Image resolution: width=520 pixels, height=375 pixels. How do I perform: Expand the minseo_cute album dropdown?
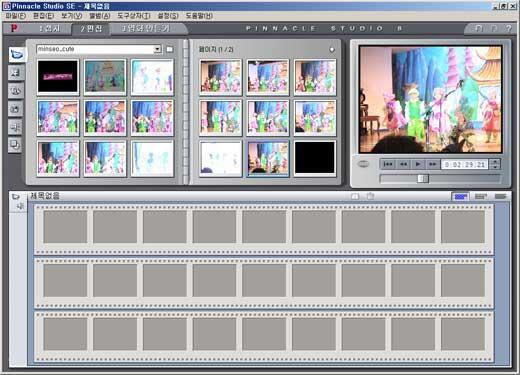point(157,49)
